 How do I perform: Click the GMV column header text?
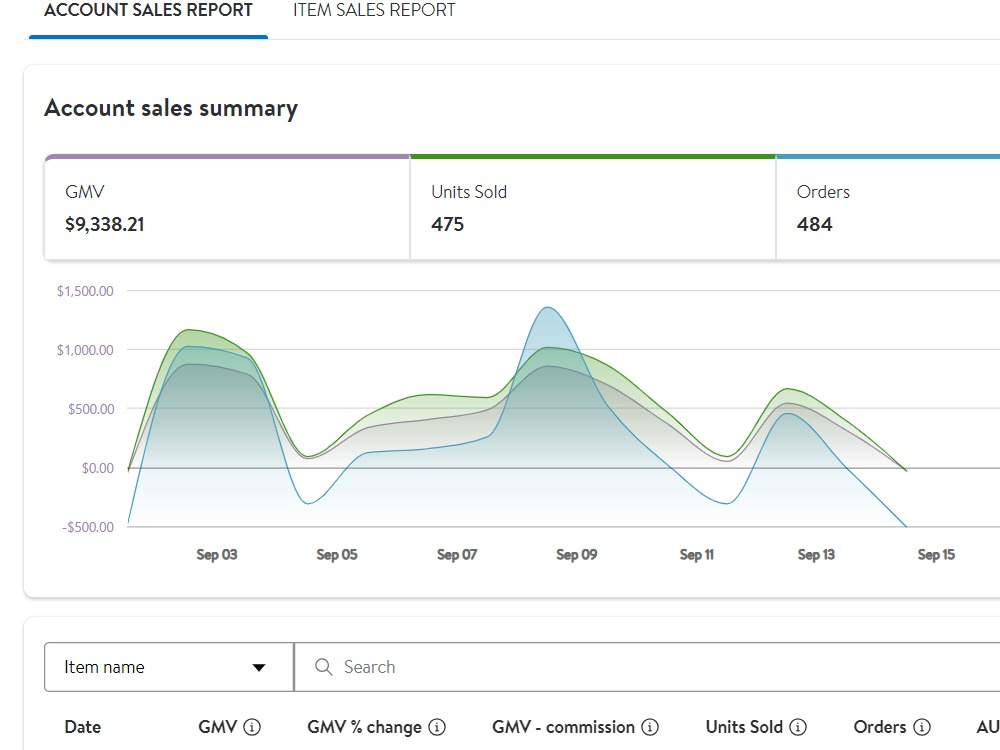(x=217, y=727)
